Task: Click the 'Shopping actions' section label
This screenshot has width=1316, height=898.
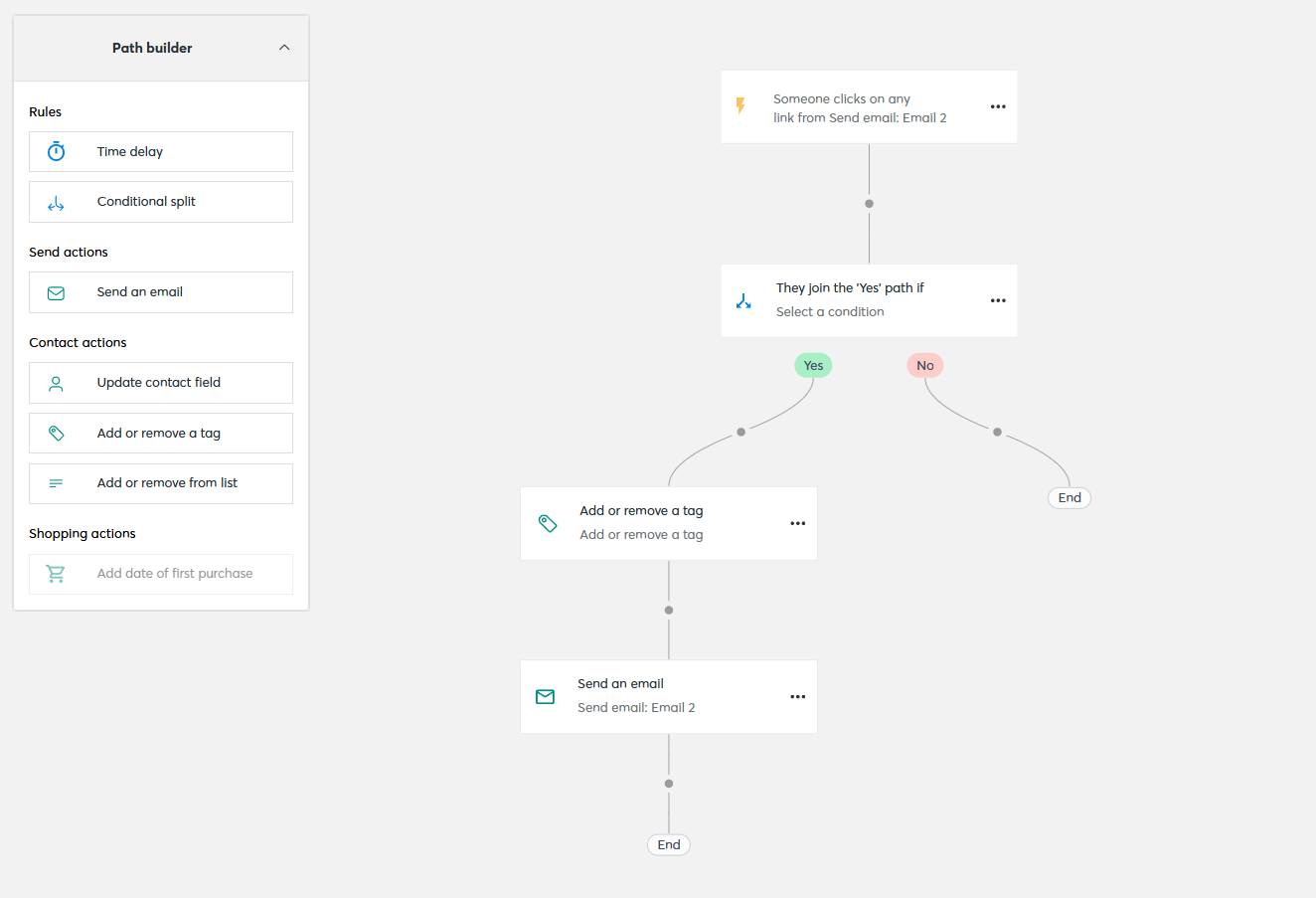Action: point(82,534)
